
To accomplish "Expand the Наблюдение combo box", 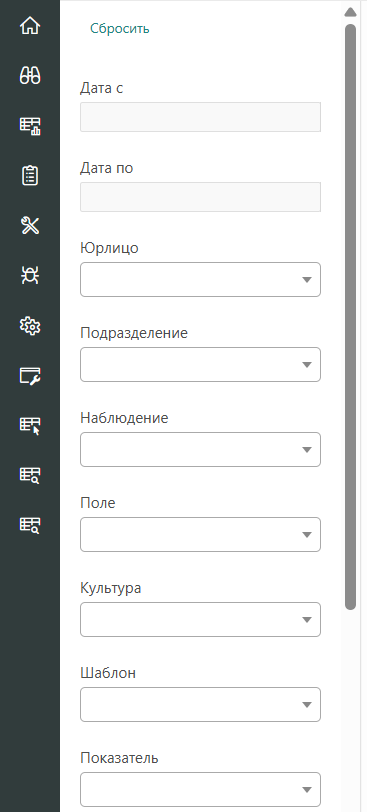I will pos(200,450).
